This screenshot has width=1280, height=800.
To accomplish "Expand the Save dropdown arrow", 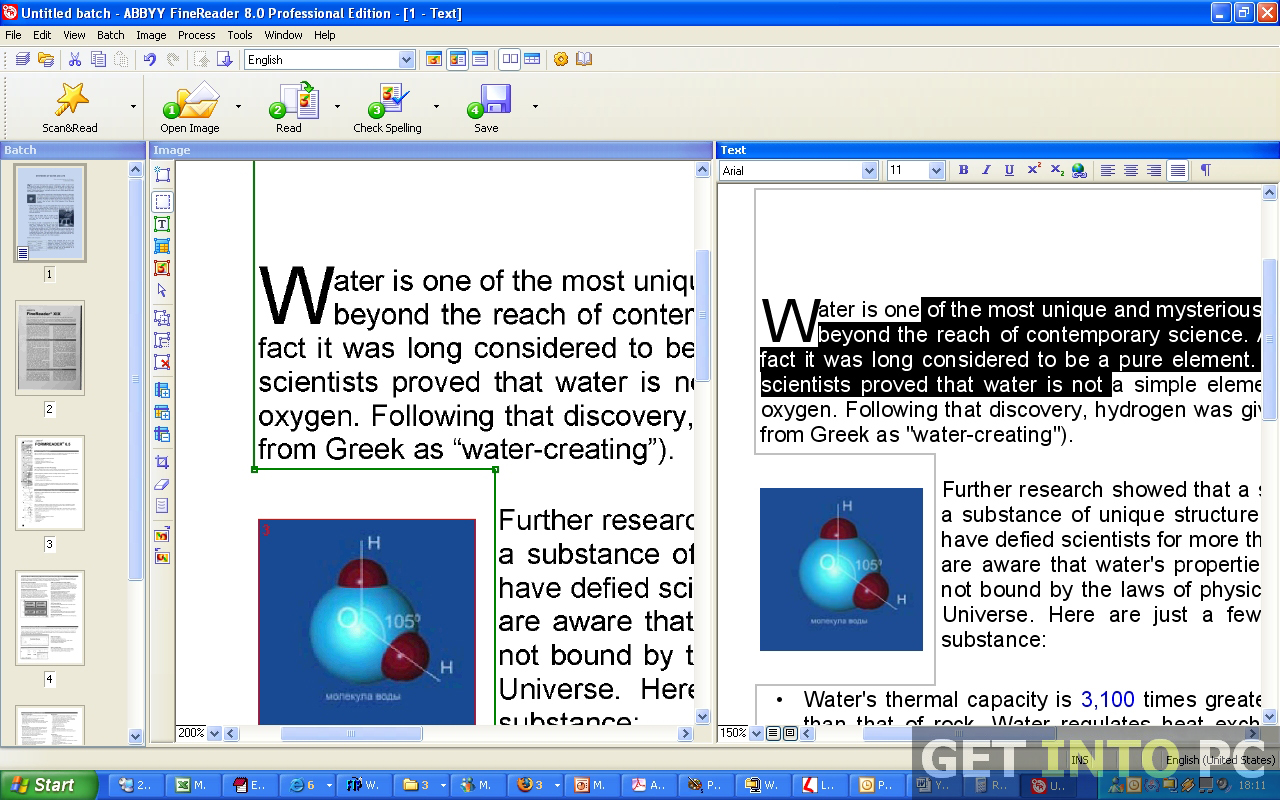I will coord(535,106).
